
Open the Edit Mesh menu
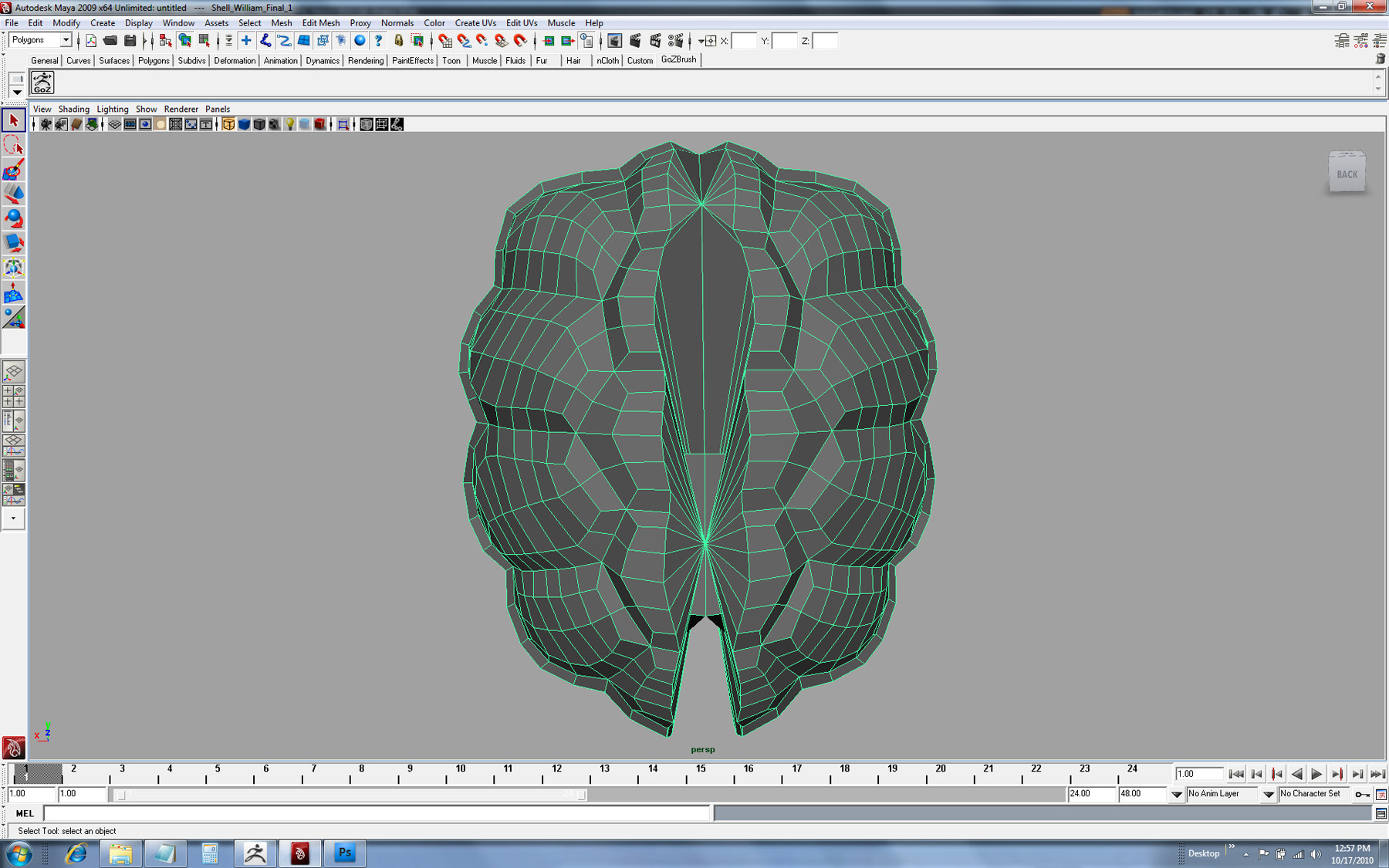pos(320,23)
